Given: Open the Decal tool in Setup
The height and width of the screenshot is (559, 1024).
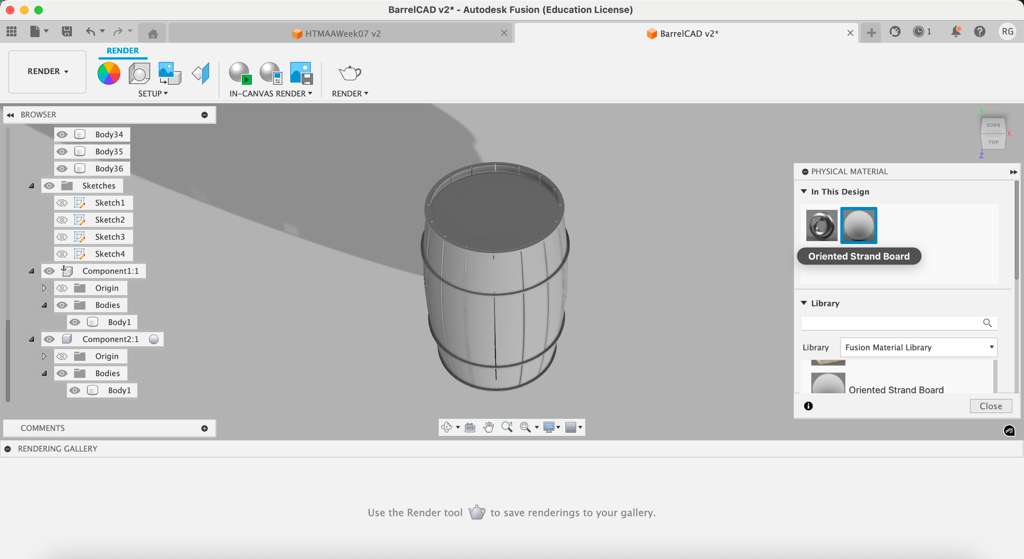Looking at the screenshot, I should tap(169, 73).
